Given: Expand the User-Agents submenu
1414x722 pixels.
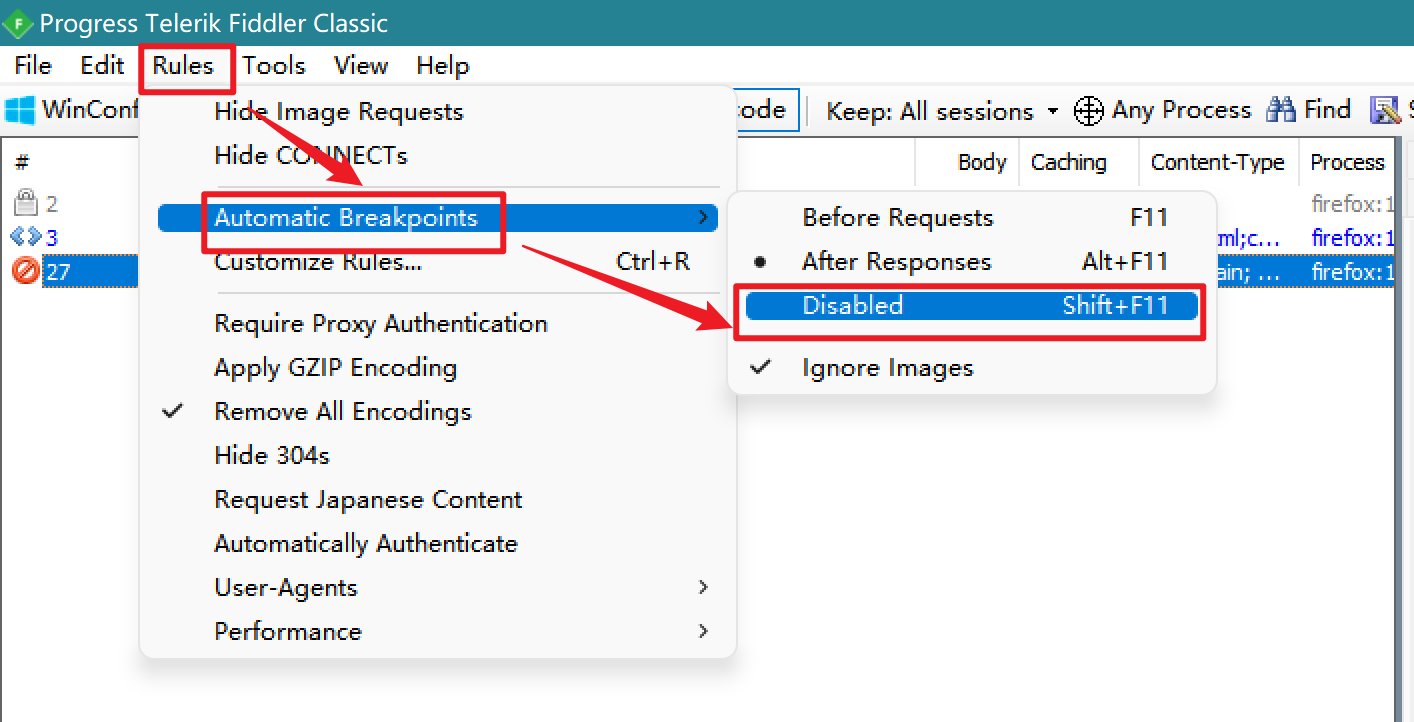Looking at the screenshot, I should click(438, 588).
